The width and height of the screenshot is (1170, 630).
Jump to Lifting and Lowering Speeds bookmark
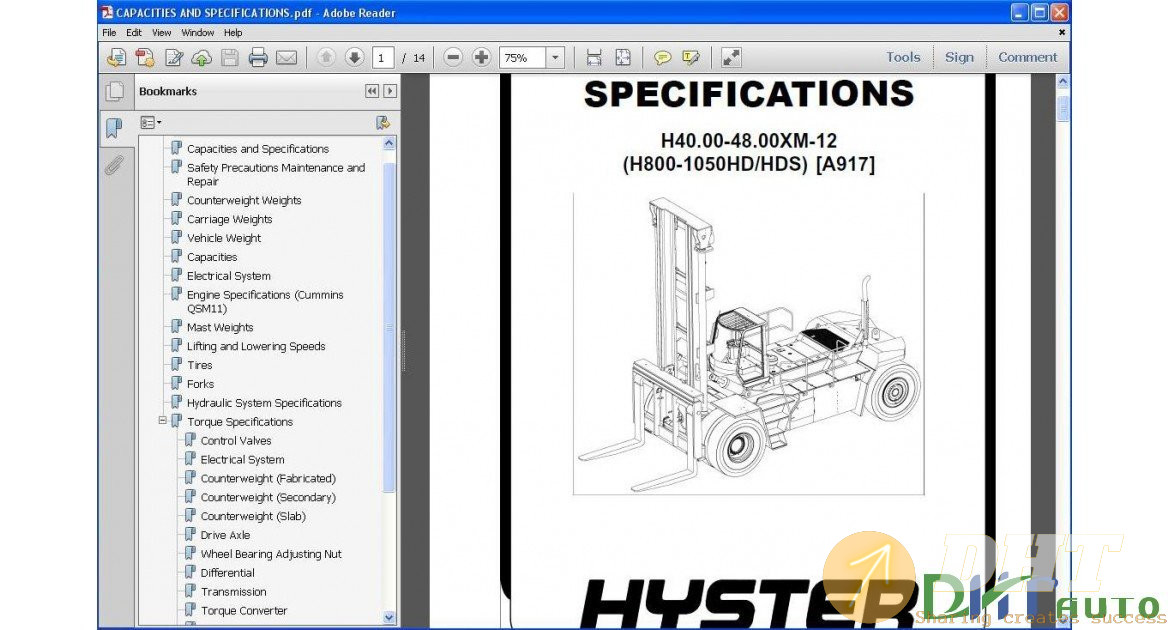[x=256, y=346]
